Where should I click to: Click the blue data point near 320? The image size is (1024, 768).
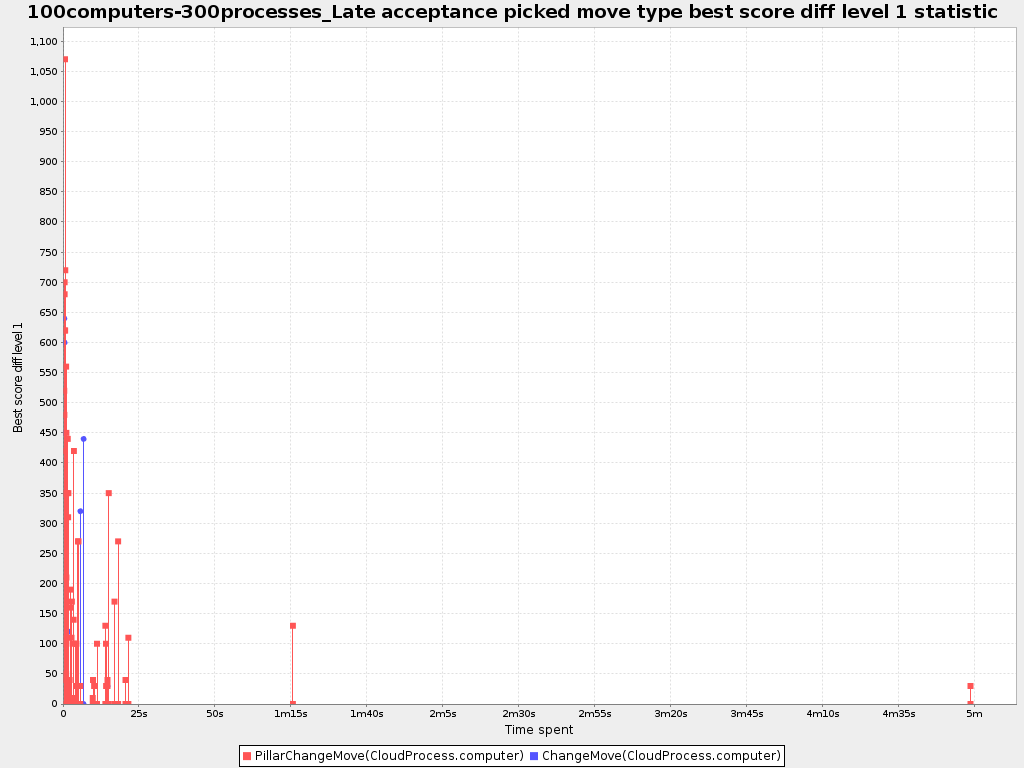click(x=80, y=511)
